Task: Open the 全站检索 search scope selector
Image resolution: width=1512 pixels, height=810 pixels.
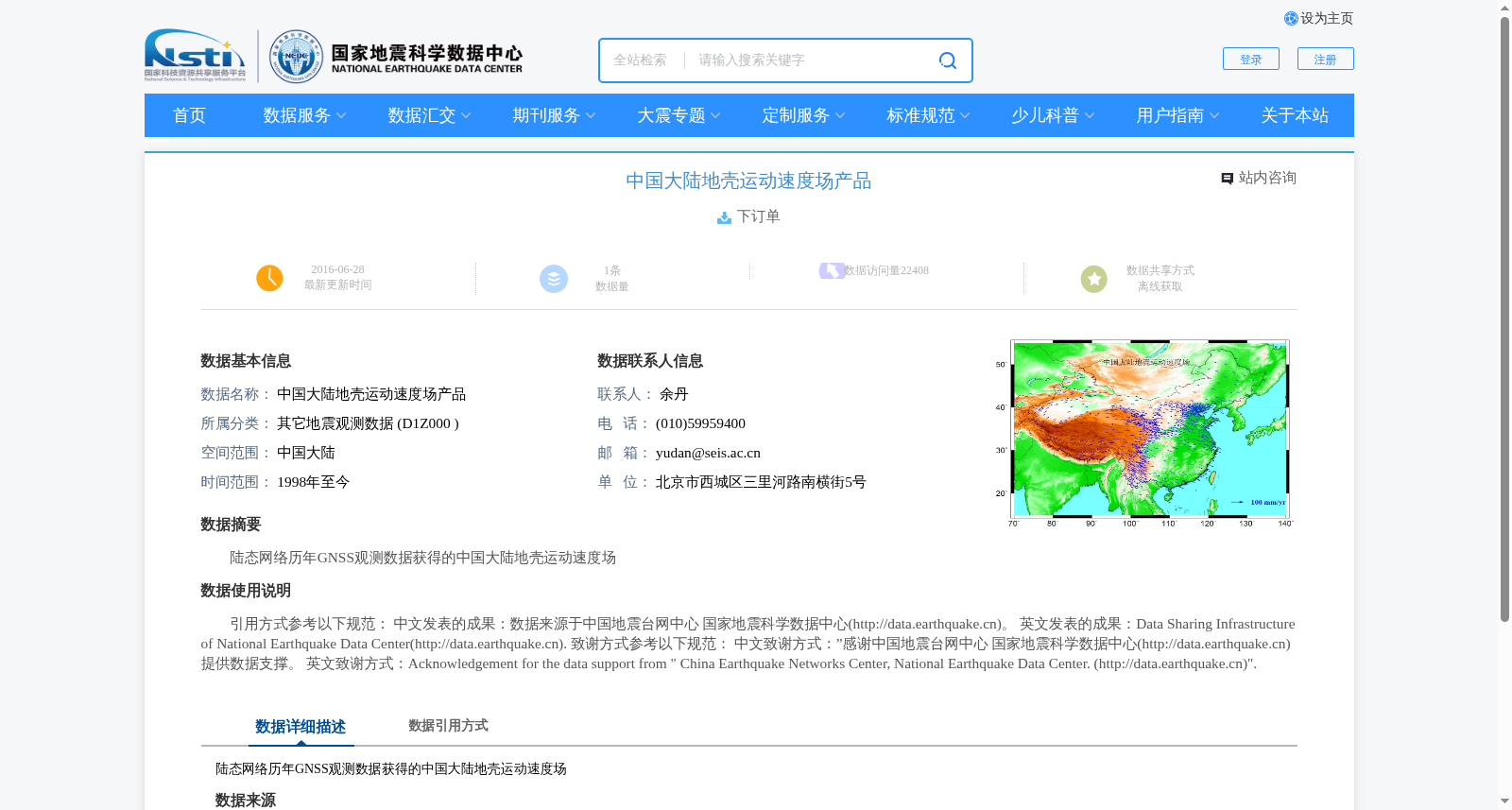Action: click(641, 60)
